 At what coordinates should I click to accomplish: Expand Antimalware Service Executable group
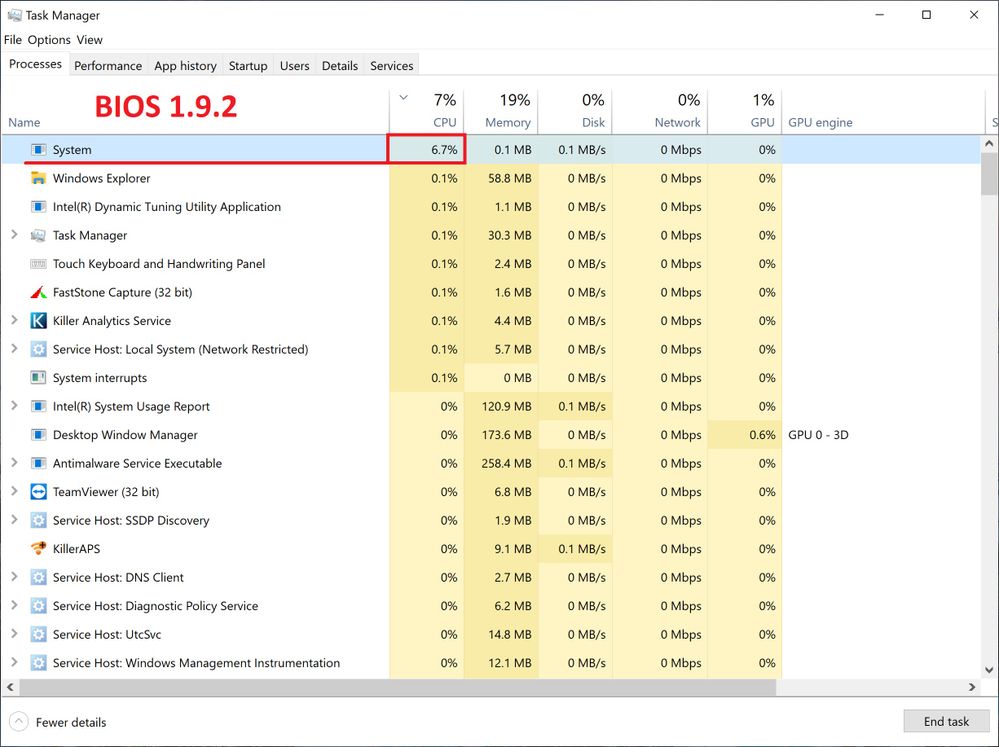(x=14, y=463)
